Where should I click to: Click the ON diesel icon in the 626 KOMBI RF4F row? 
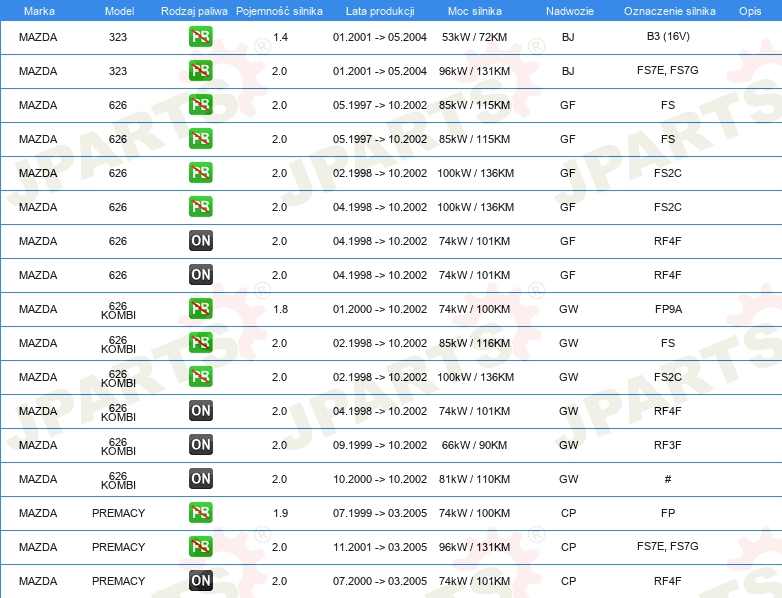pyautogui.click(x=200, y=411)
